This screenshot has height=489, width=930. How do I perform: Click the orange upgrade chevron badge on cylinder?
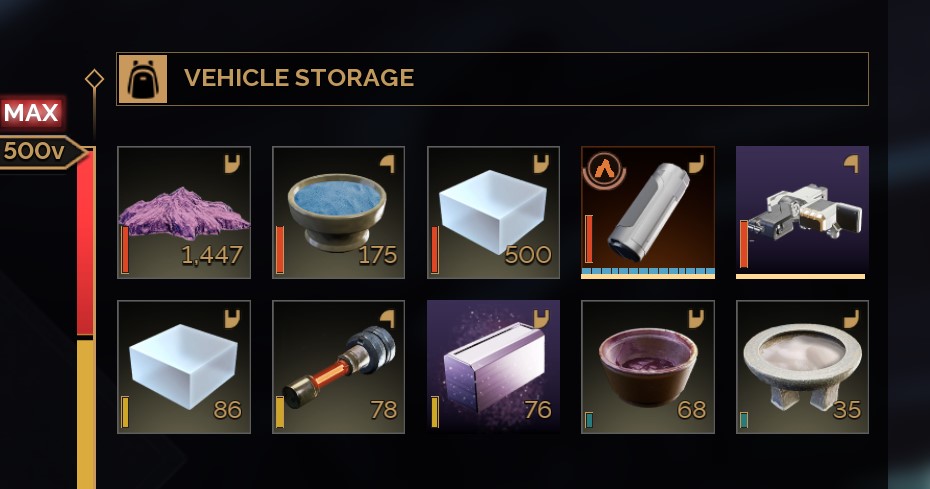[x=604, y=169]
